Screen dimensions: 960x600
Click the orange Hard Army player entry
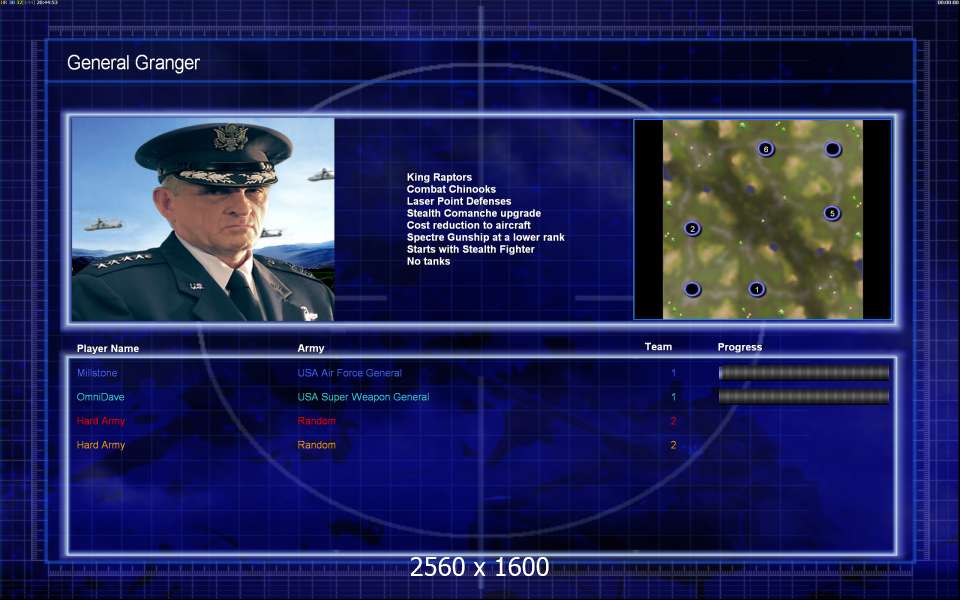pos(100,445)
